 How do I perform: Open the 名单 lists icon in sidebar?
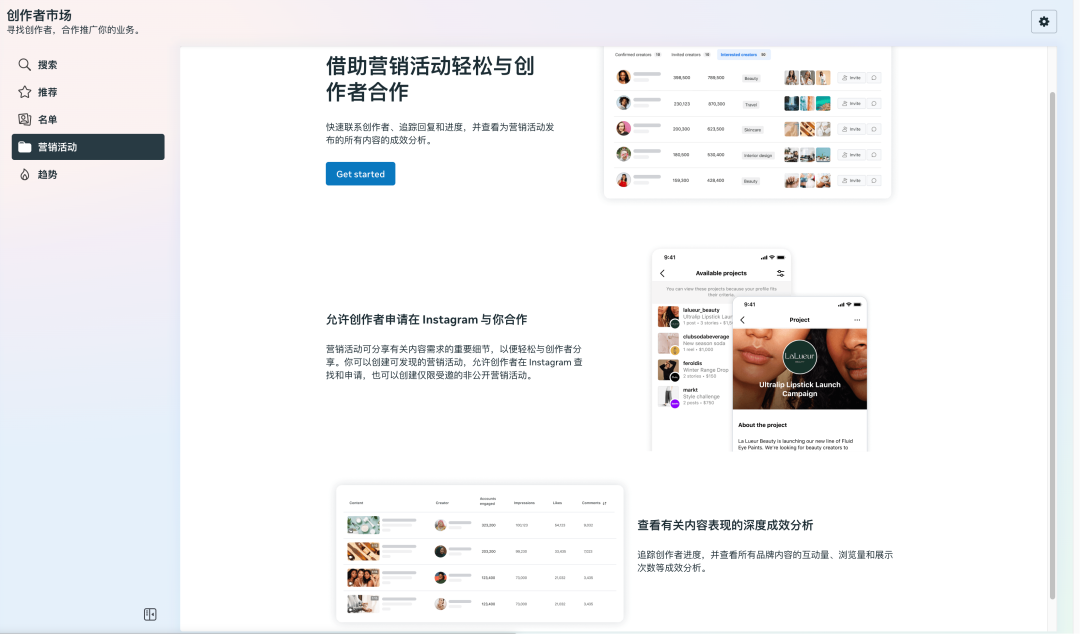(x=25, y=119)
